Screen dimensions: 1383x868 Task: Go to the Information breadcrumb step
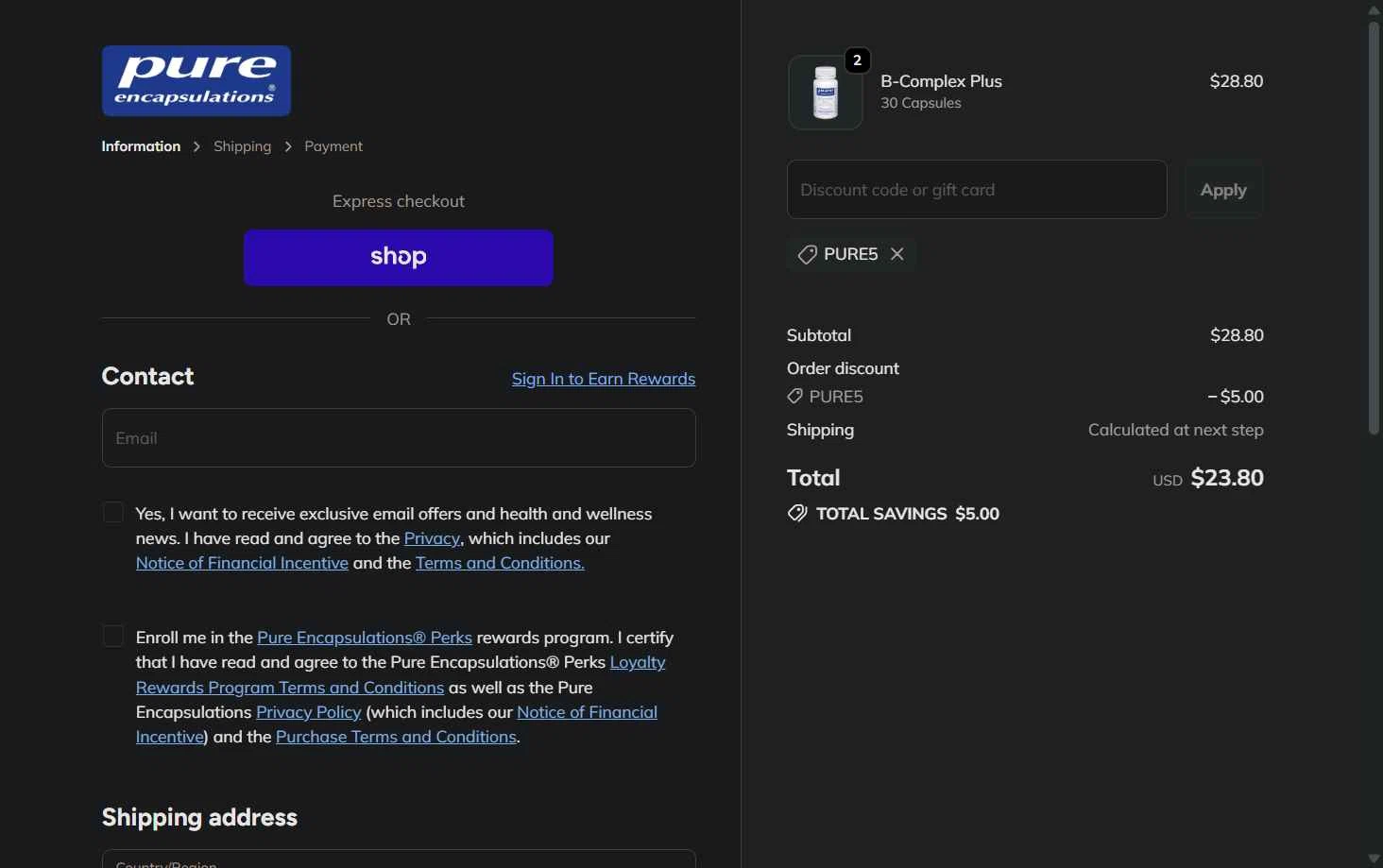pos(141,146)
